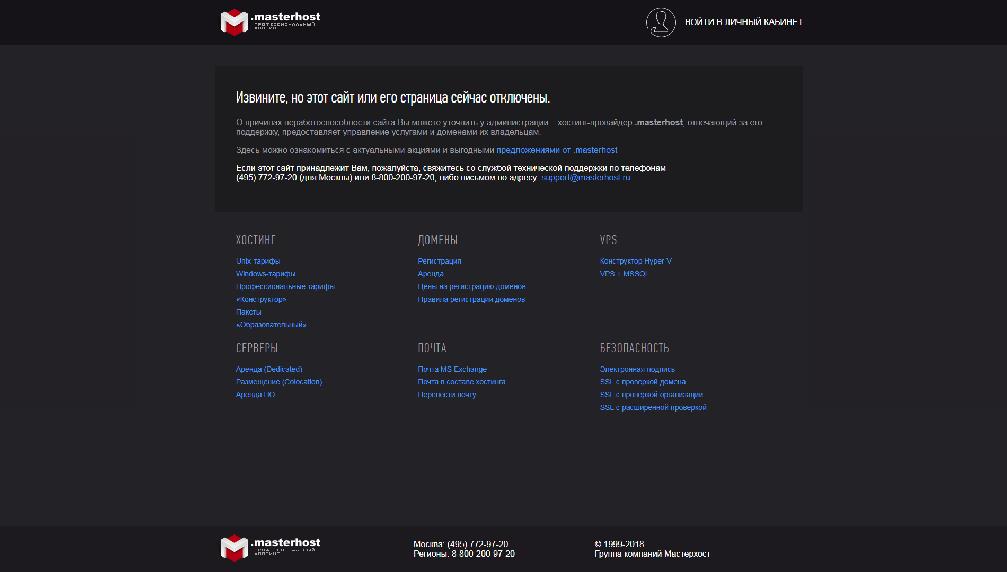Screen dimensions: 1007x572
Task: Open the Аренда (Dedicated) servers link
Action: pyautogui.click(x=269, y=369)
